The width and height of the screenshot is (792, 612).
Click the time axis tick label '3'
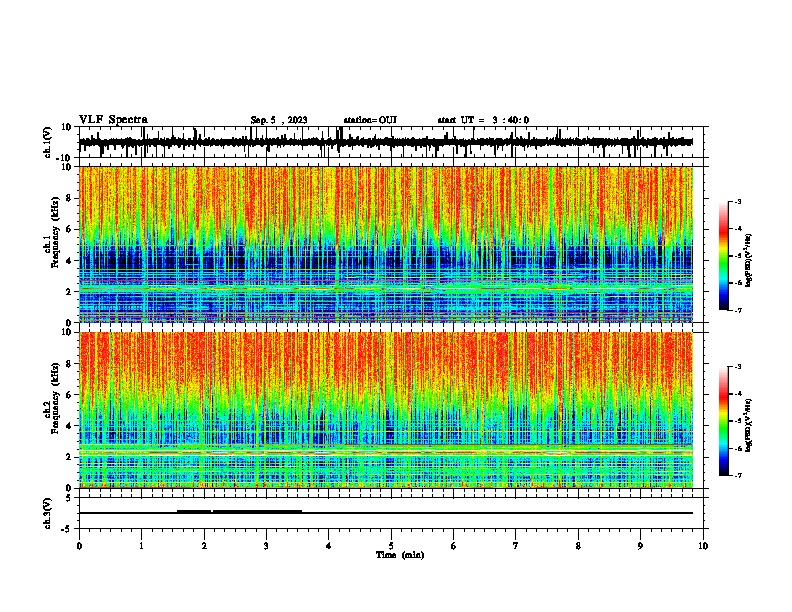[266, 545]
